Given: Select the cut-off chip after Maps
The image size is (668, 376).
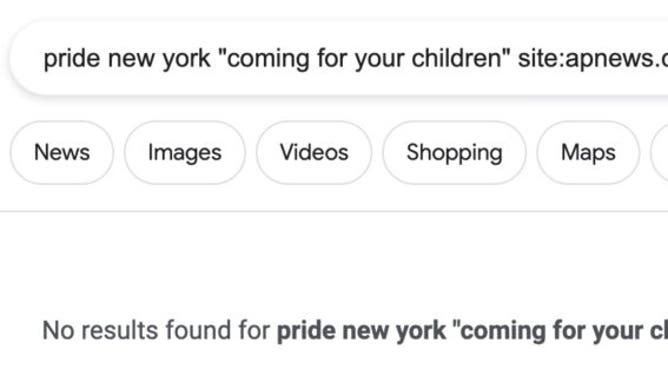Looking at the screenshot, I should click(x=659, y=153).
